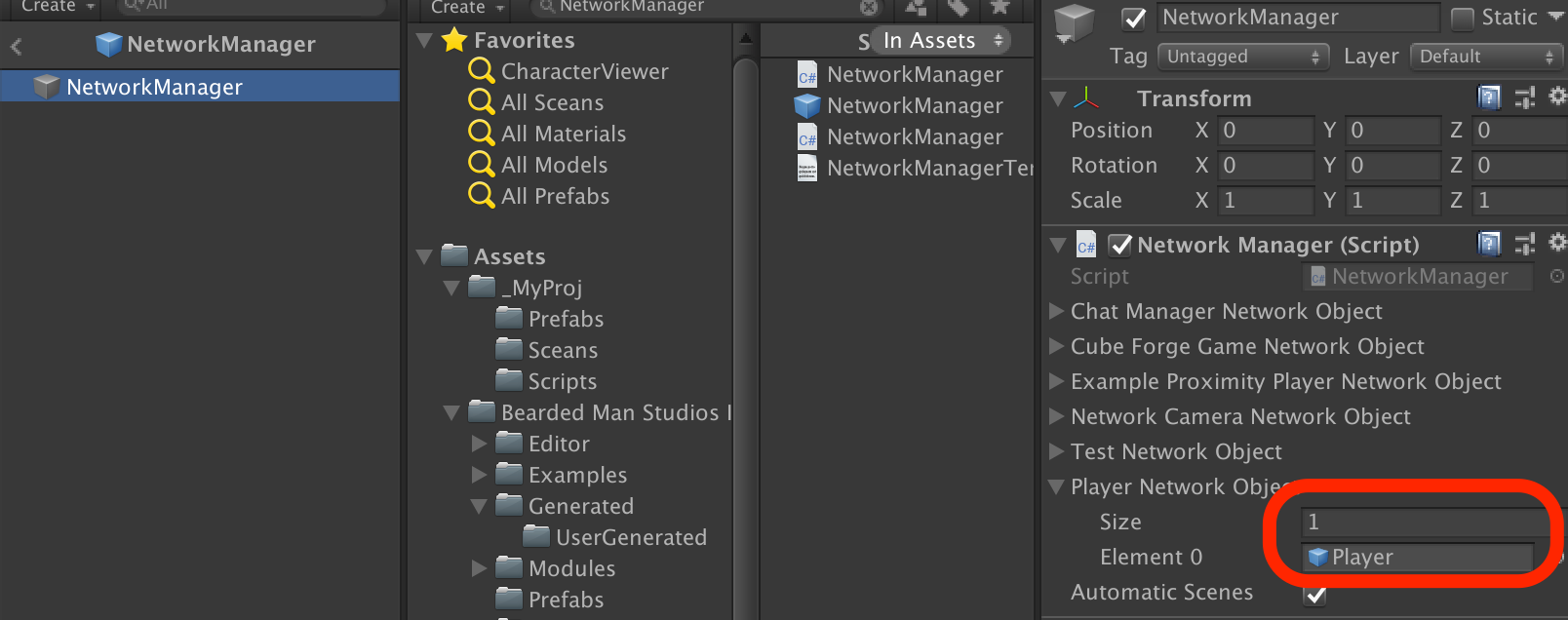Screen dimensions: 1568x620
Task: Open the Project Create dropdown
Action: pos(468,7)
